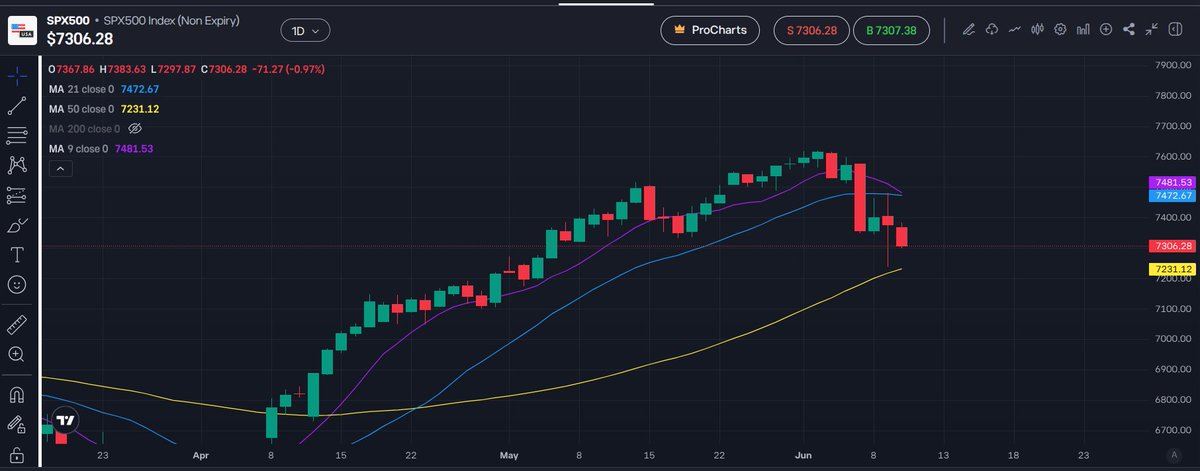
Task: Click the MA 200 close label
Action: 85,129
